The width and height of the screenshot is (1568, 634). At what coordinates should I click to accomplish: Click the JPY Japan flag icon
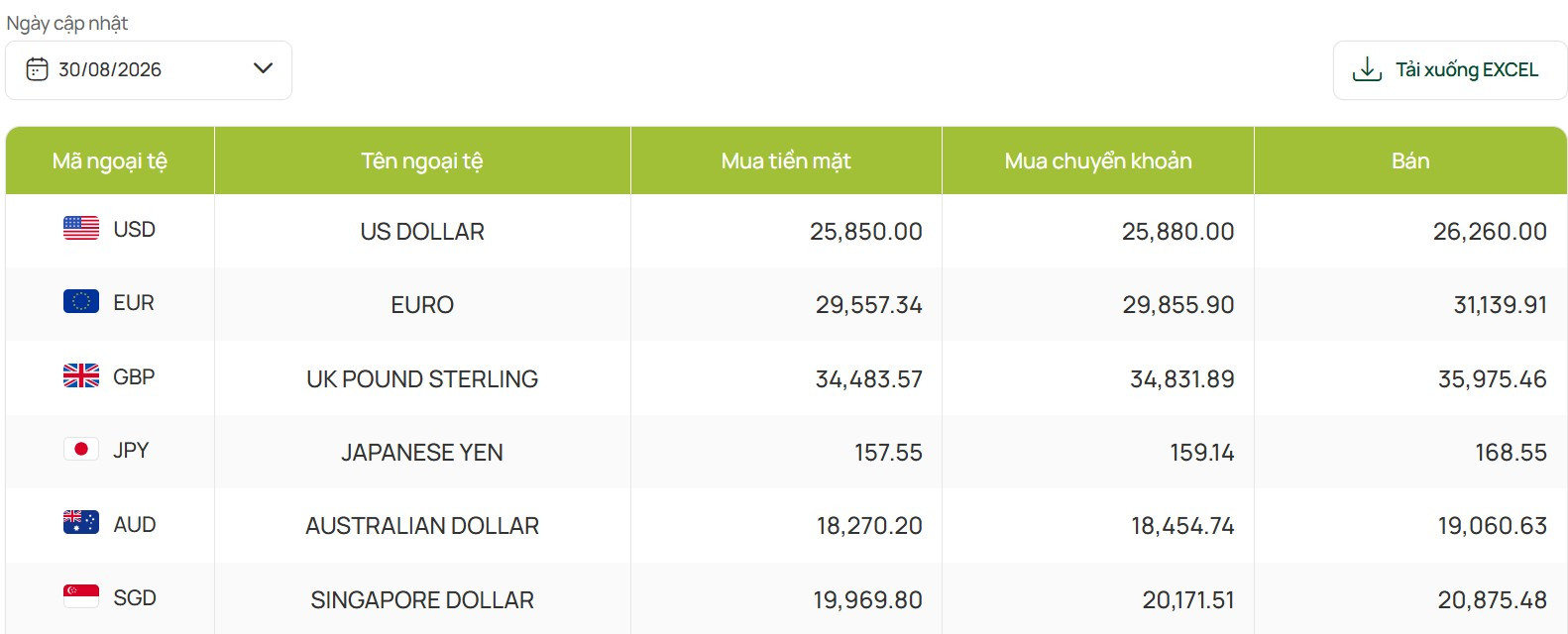(81, 450)
